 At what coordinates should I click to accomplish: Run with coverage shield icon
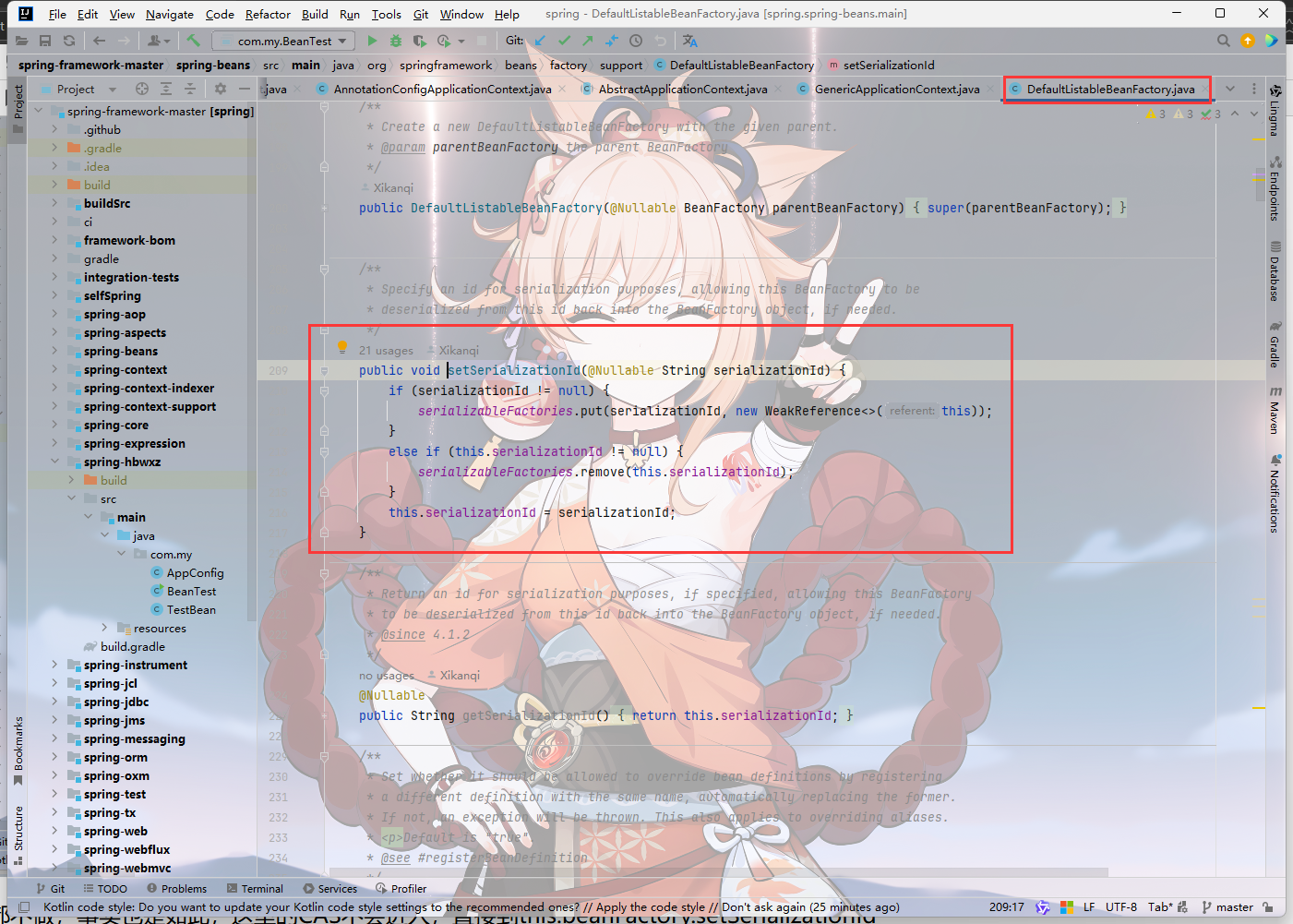point(419,41)
